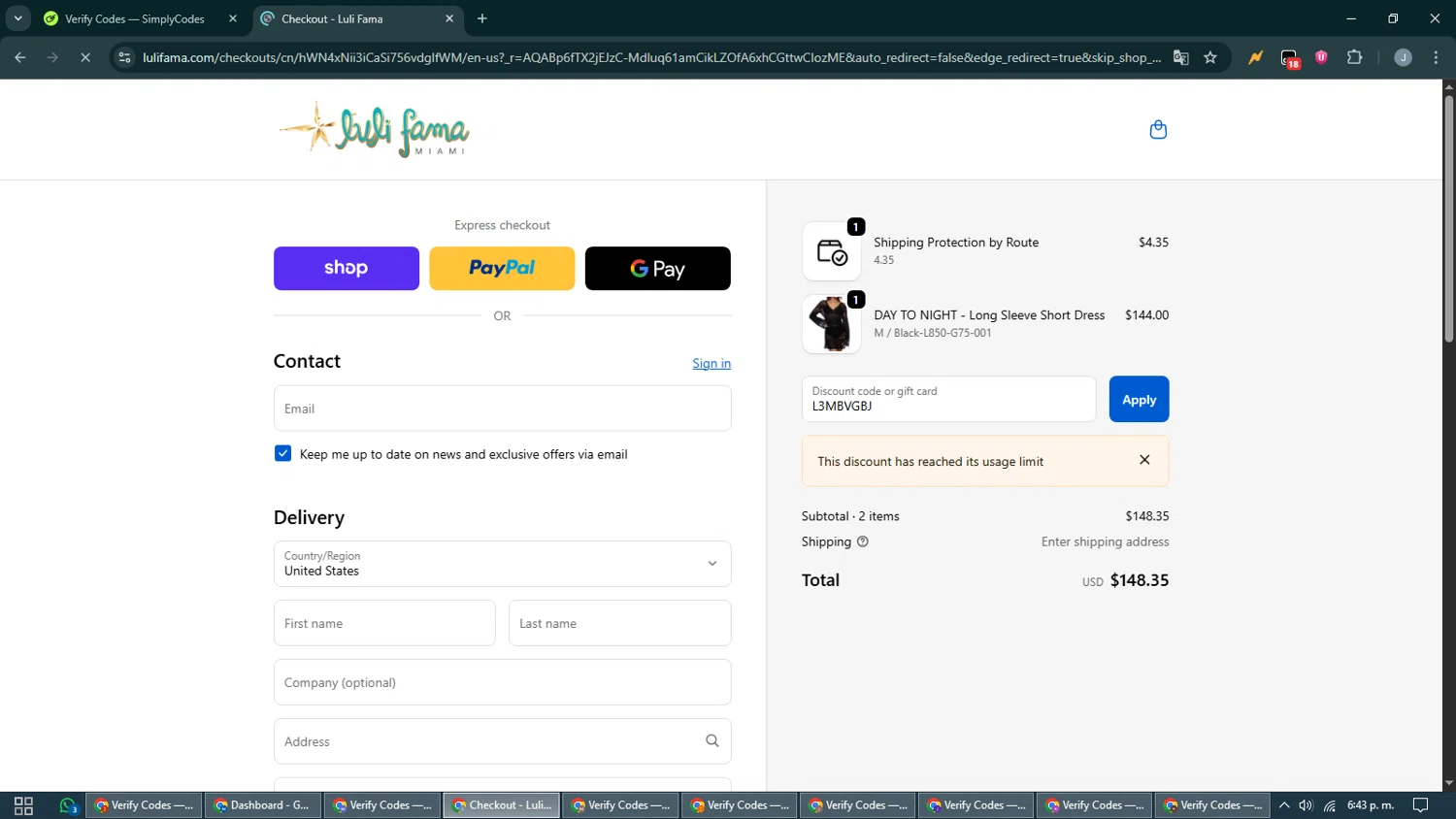
Task: Open the Checkout - Luli taskbar window
Action: coord(502,805)
